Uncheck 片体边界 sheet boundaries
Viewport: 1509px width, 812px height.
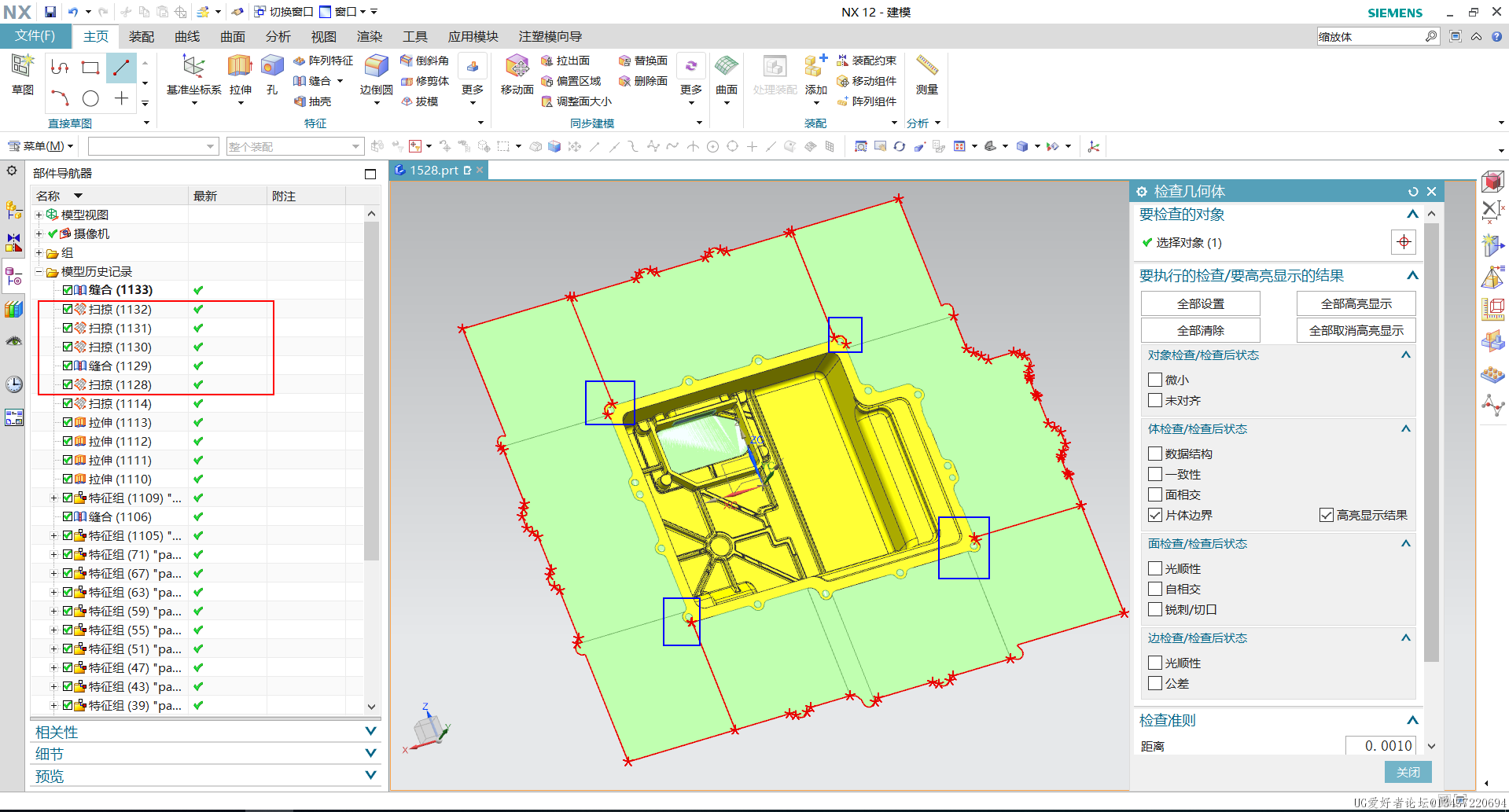click(x=1155, y=515)
